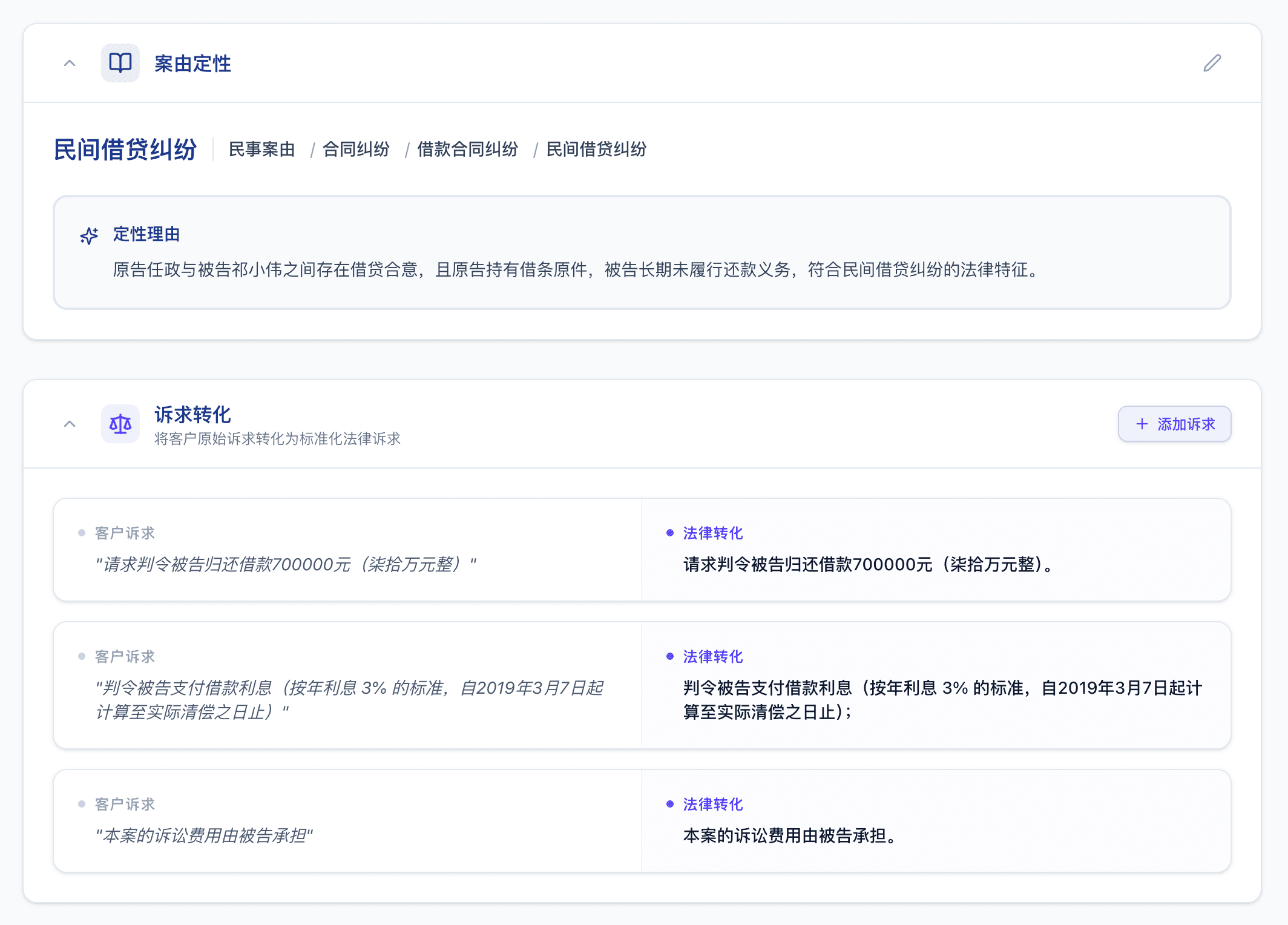Click 客户诉求 label in the interest claim card
The height and width of the screenshot is (925, 1288).
tap(125, 656)
